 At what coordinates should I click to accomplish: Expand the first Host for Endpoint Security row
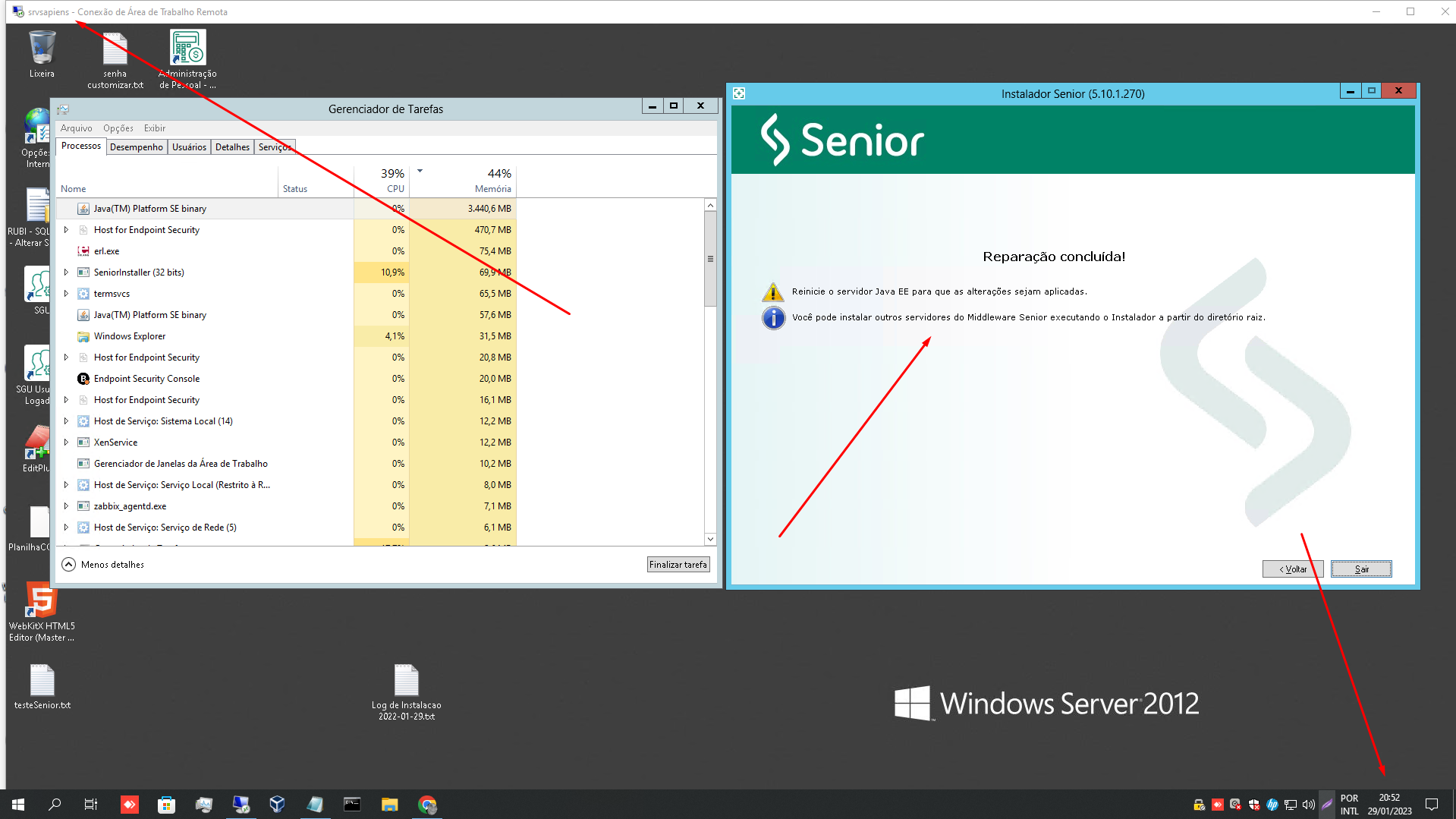(x=66, y=230)
